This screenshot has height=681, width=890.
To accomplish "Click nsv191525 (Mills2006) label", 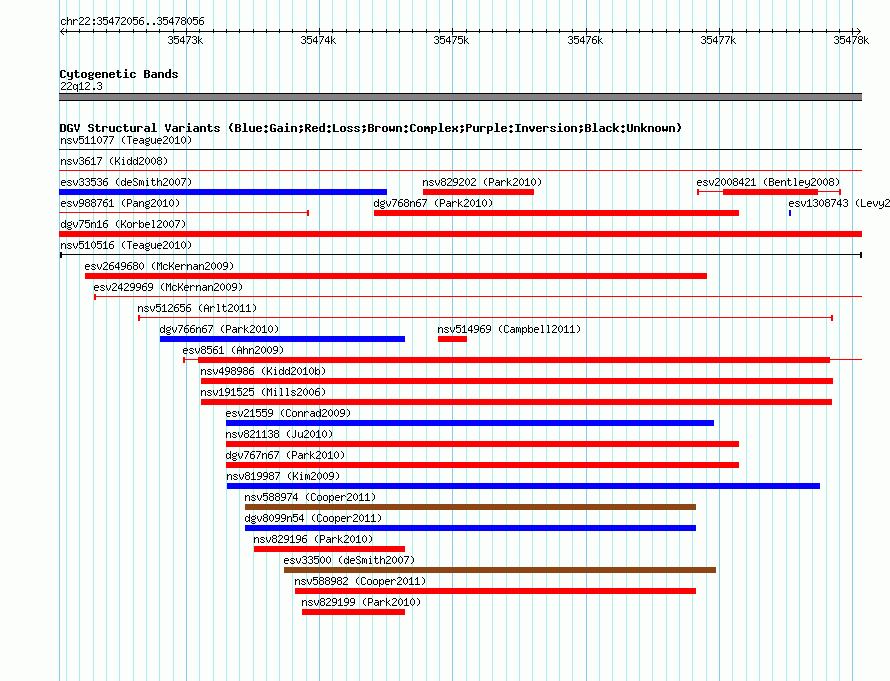I will tap(263, 392).
